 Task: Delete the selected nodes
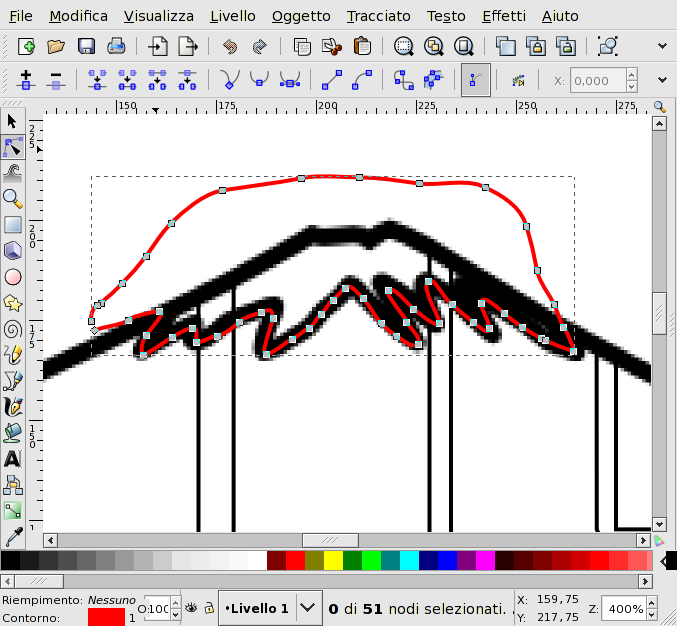click(x=56, y=80)
